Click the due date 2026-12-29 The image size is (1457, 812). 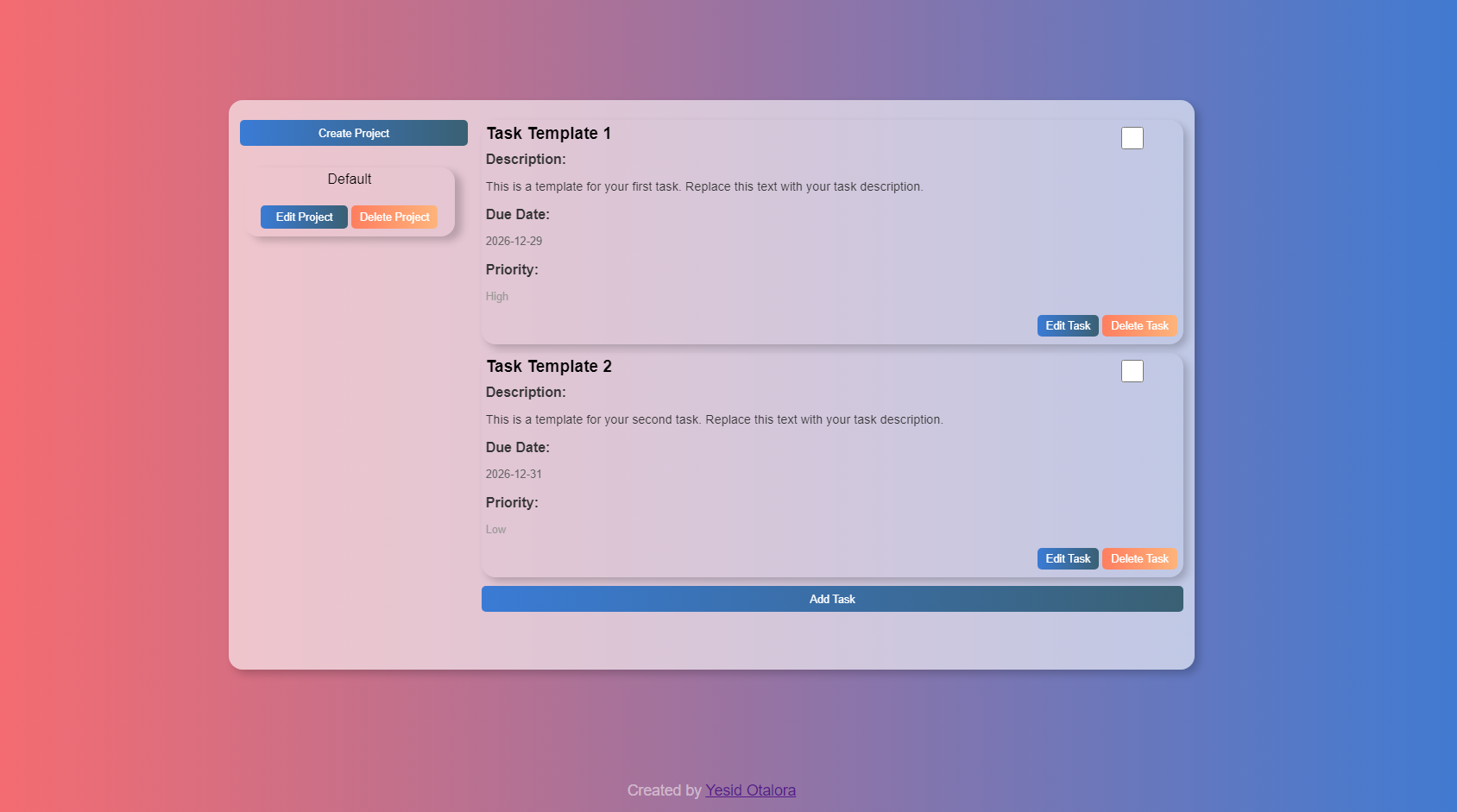click(x=514, y=241)
